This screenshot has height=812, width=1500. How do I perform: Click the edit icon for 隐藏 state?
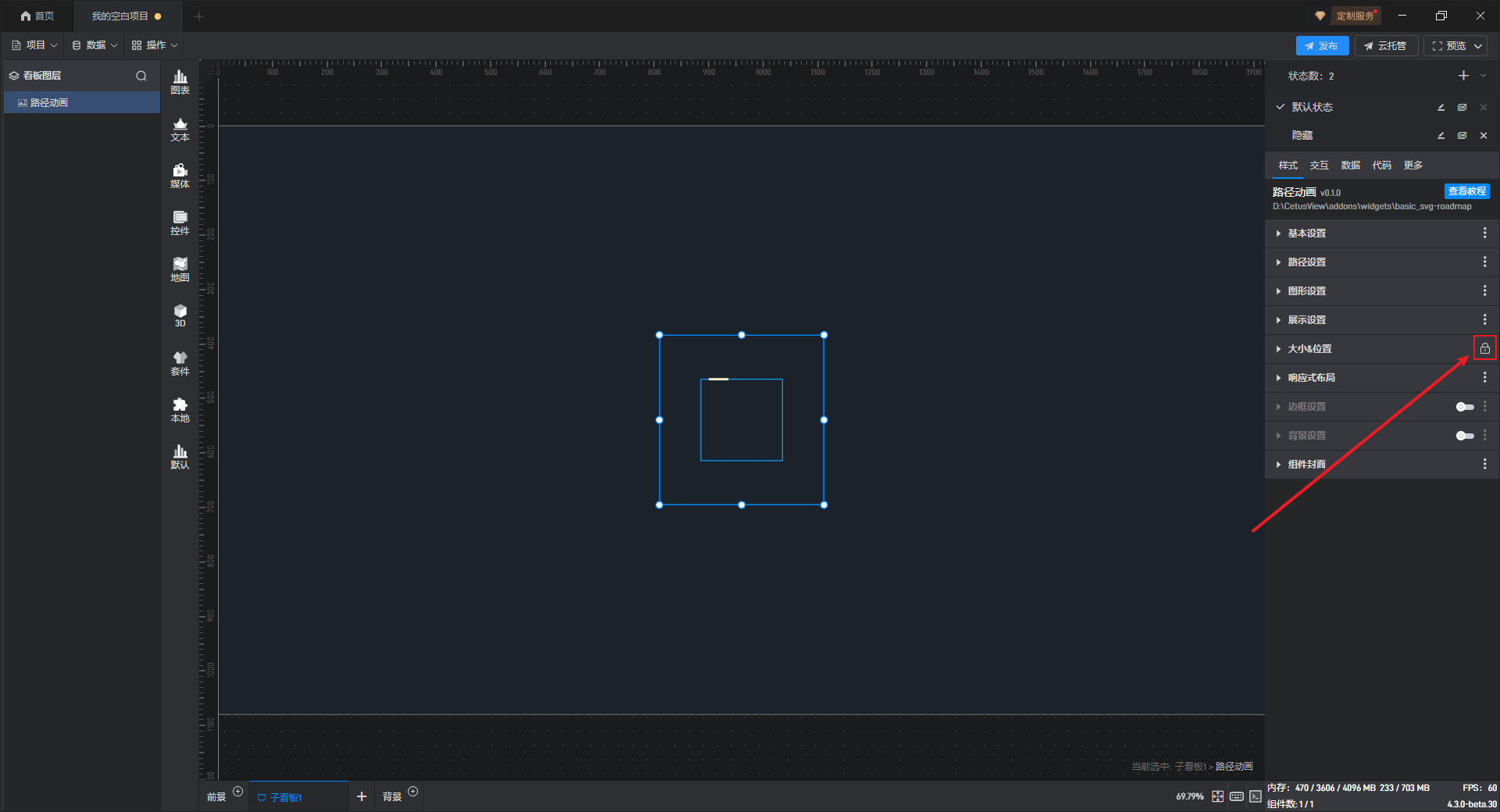(1441, 136)
